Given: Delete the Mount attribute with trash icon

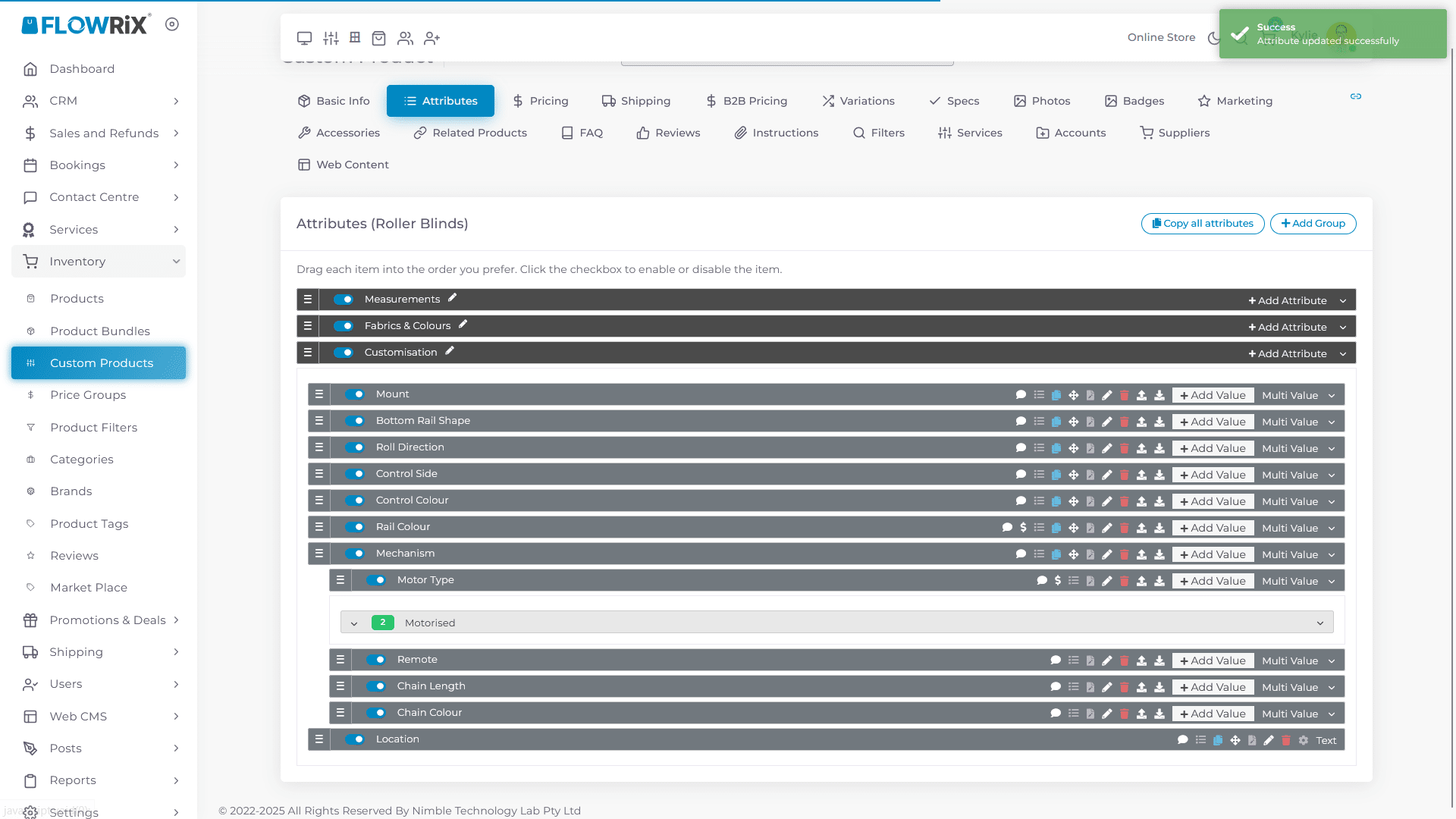Looking at the screenshot, I should tap(1125, 395).
